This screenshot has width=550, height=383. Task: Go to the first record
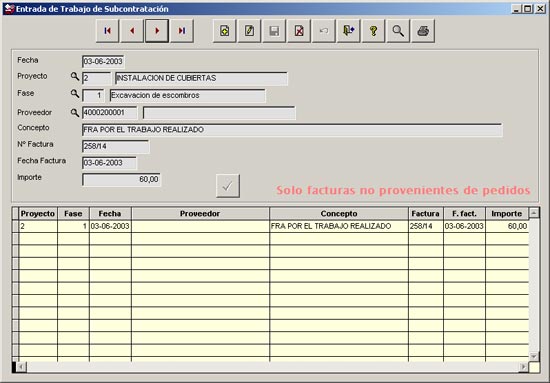click(107, 31)
